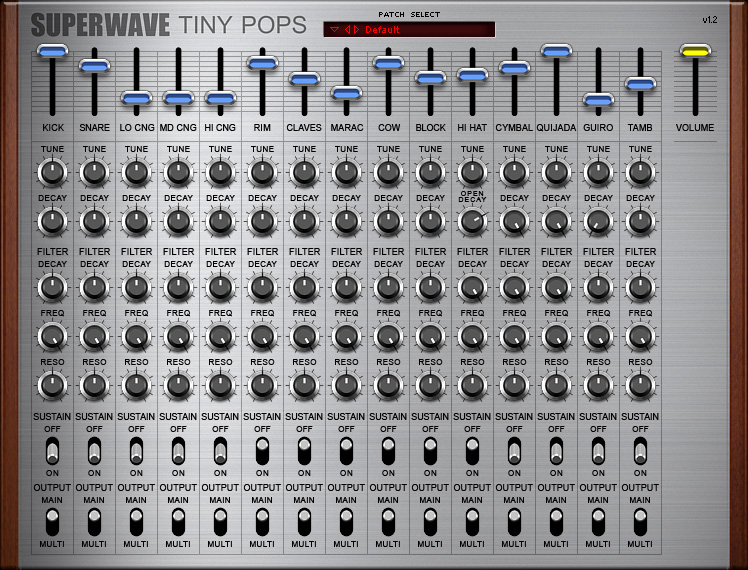748x570 pixels.
Task: Switch the LO CNG Output to Multi
Action: (136, 522)
